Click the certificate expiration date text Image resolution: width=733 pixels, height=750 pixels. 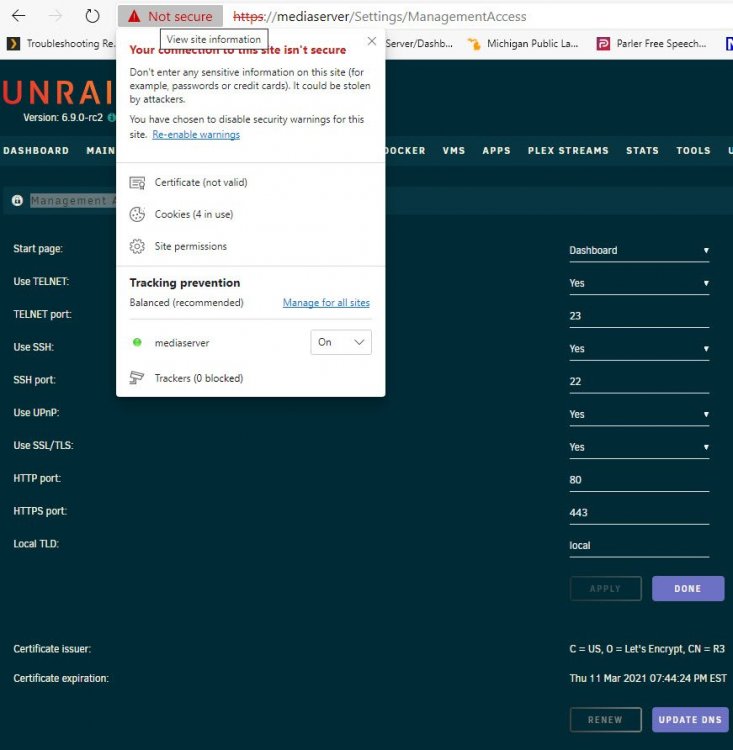point(648,678)
